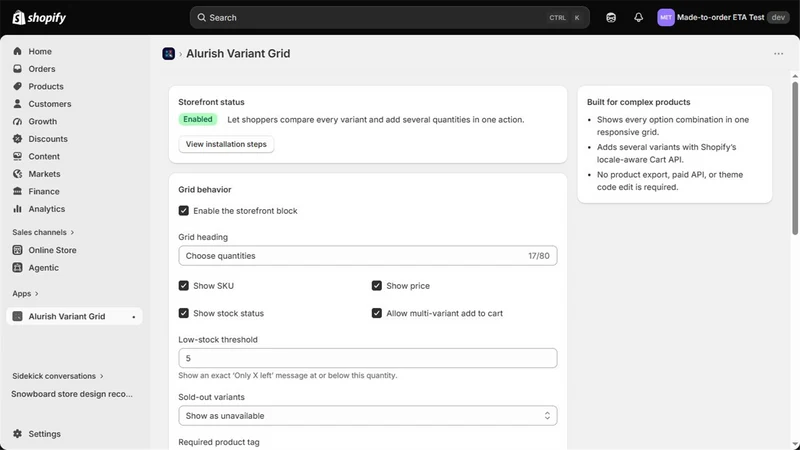
Task: Open Customers in the sidebar
Action: pos(74,104)
